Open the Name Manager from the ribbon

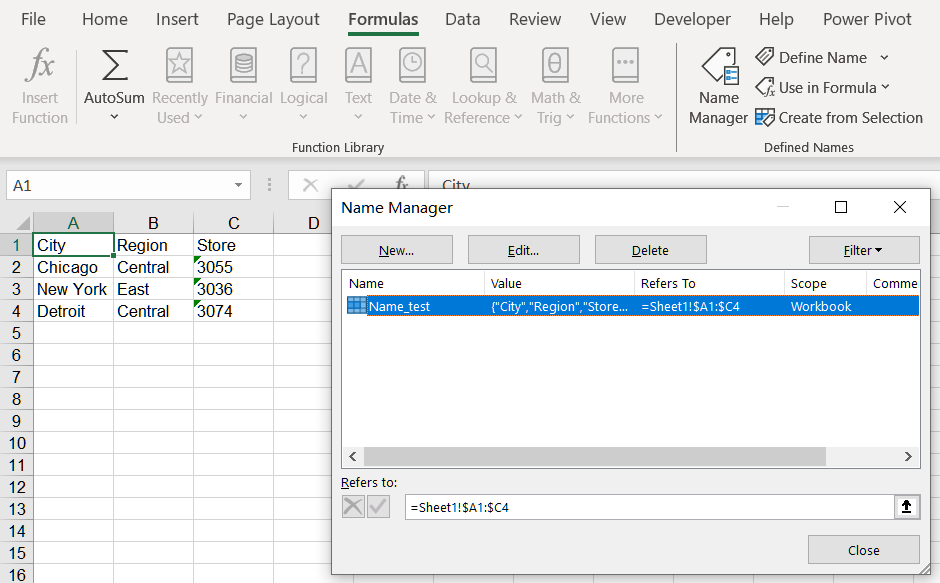tap(718, 87)
